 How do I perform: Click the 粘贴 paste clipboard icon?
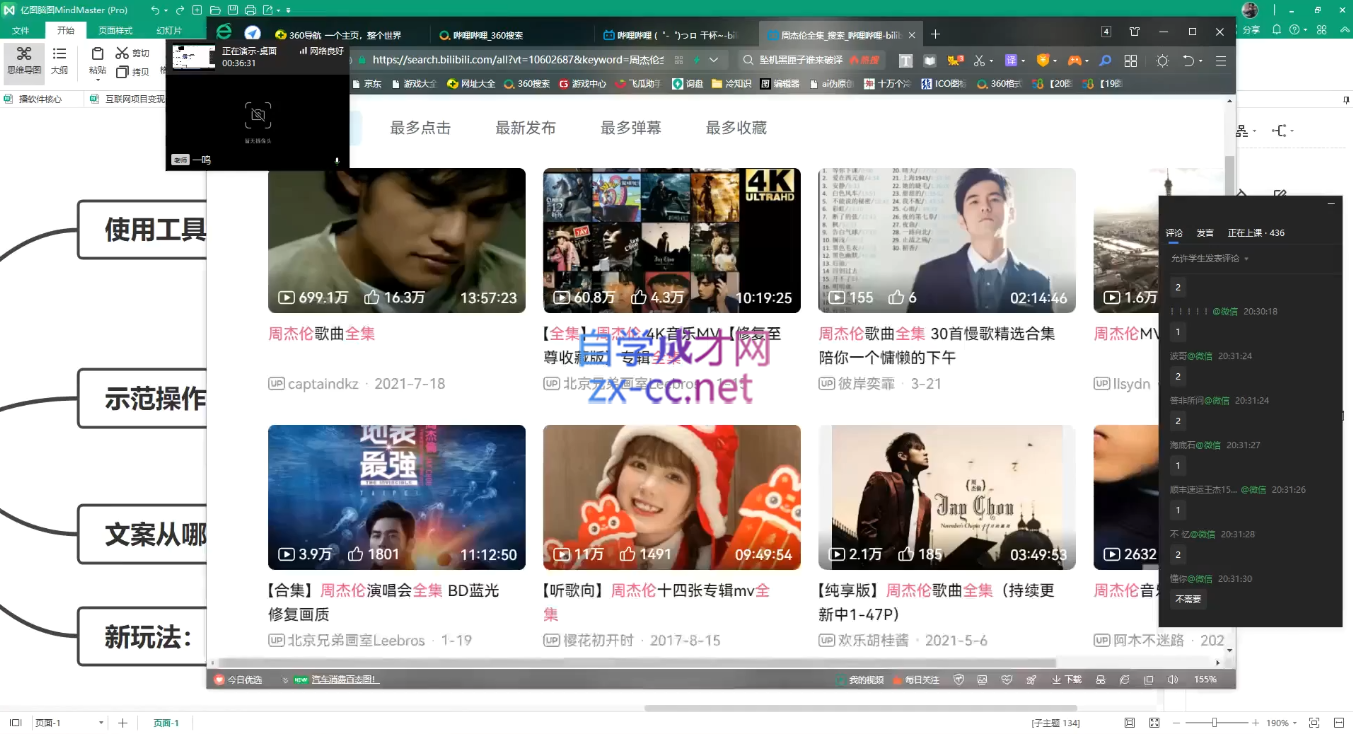point(97,54)
